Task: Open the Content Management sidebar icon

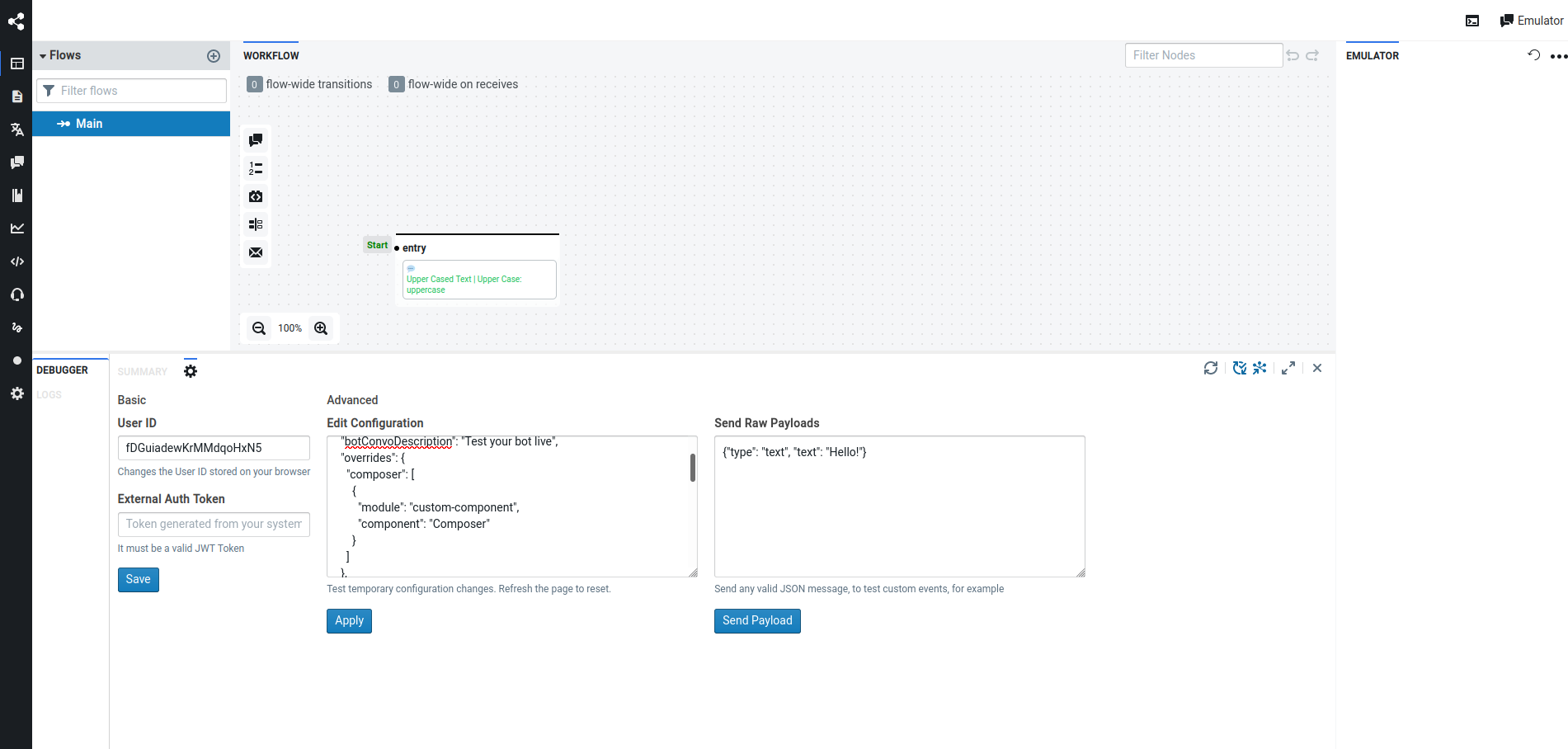Action: pyautogui.click(x=16, y=96)
